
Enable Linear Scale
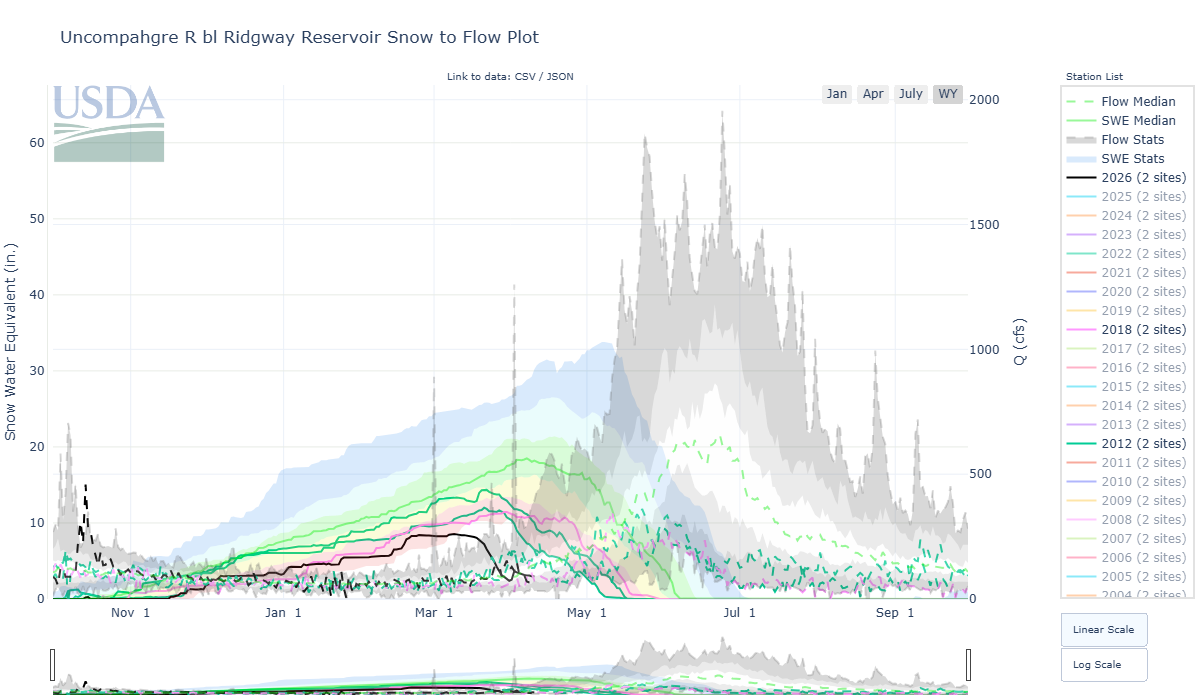(x=1103, y=629)
